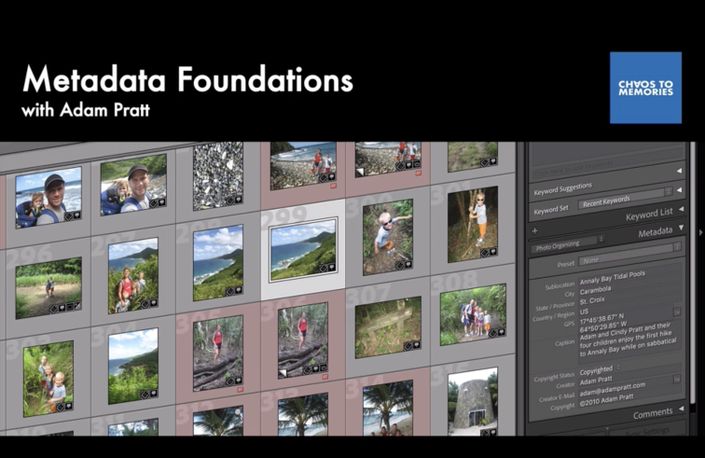705x458 pixels.
Task: Select thumbnail 298 coast landscape
Action: (218, 263)
